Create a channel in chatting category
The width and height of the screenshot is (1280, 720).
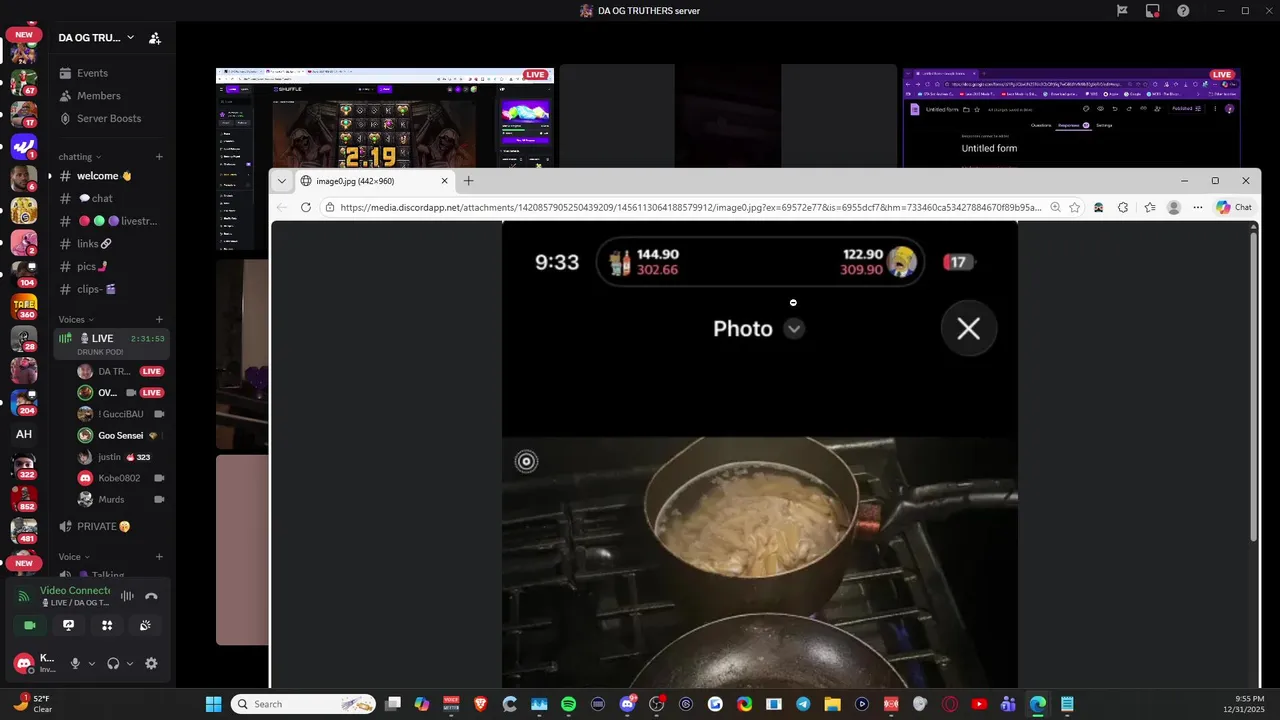159,157
